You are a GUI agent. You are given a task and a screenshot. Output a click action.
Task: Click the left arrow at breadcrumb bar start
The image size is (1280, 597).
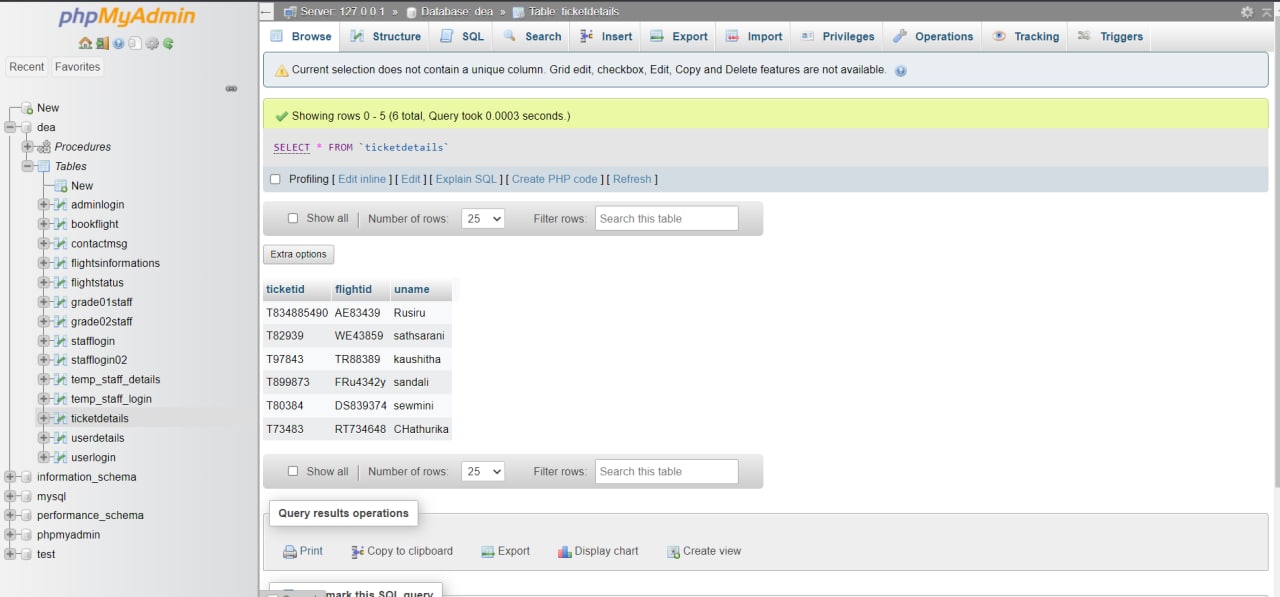[x=266, y=12]
